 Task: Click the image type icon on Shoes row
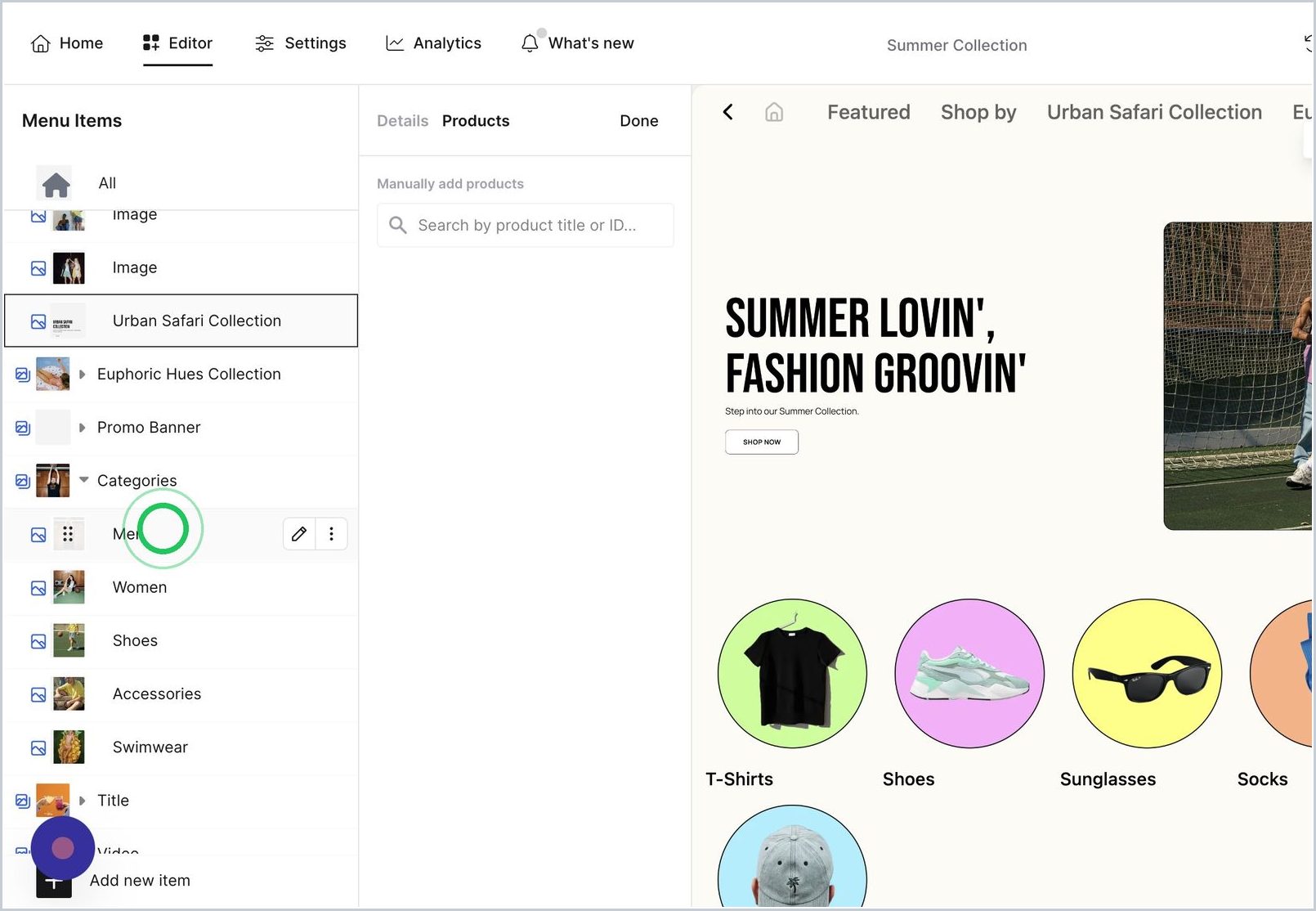pyautogui.click(x=38, y=641)
